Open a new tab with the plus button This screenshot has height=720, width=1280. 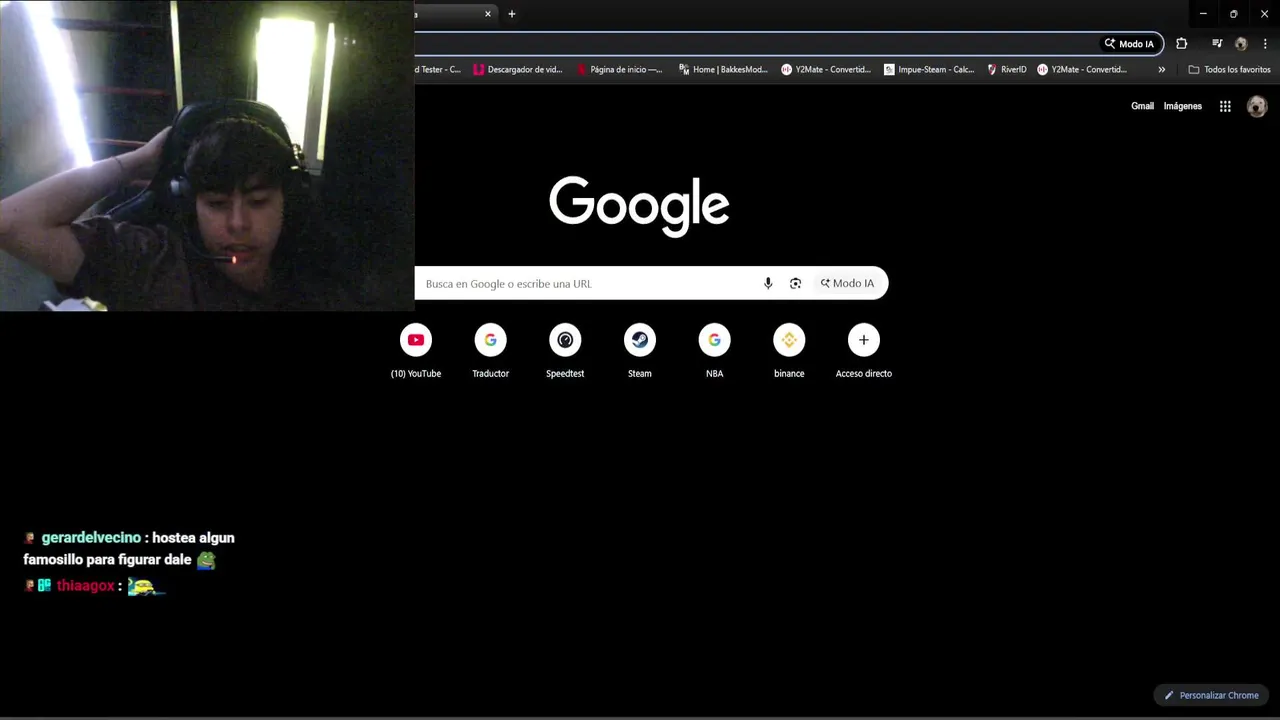pyautogui.click(x=512, y=14)
